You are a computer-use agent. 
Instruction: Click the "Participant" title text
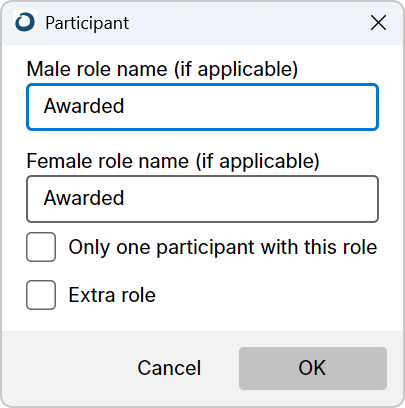[87, 23]
